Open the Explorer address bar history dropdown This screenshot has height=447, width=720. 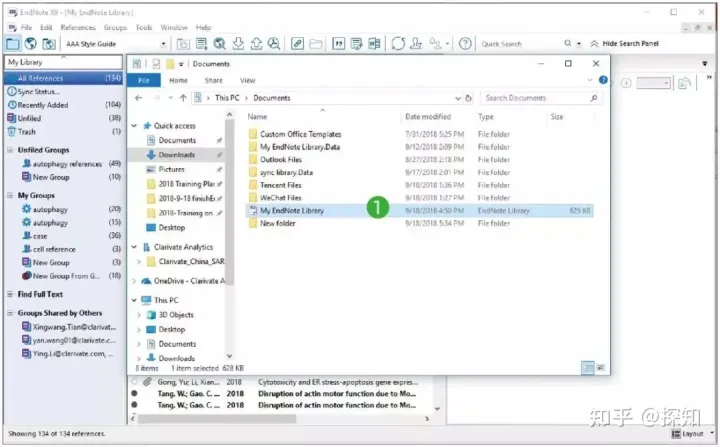pos(458,98)
